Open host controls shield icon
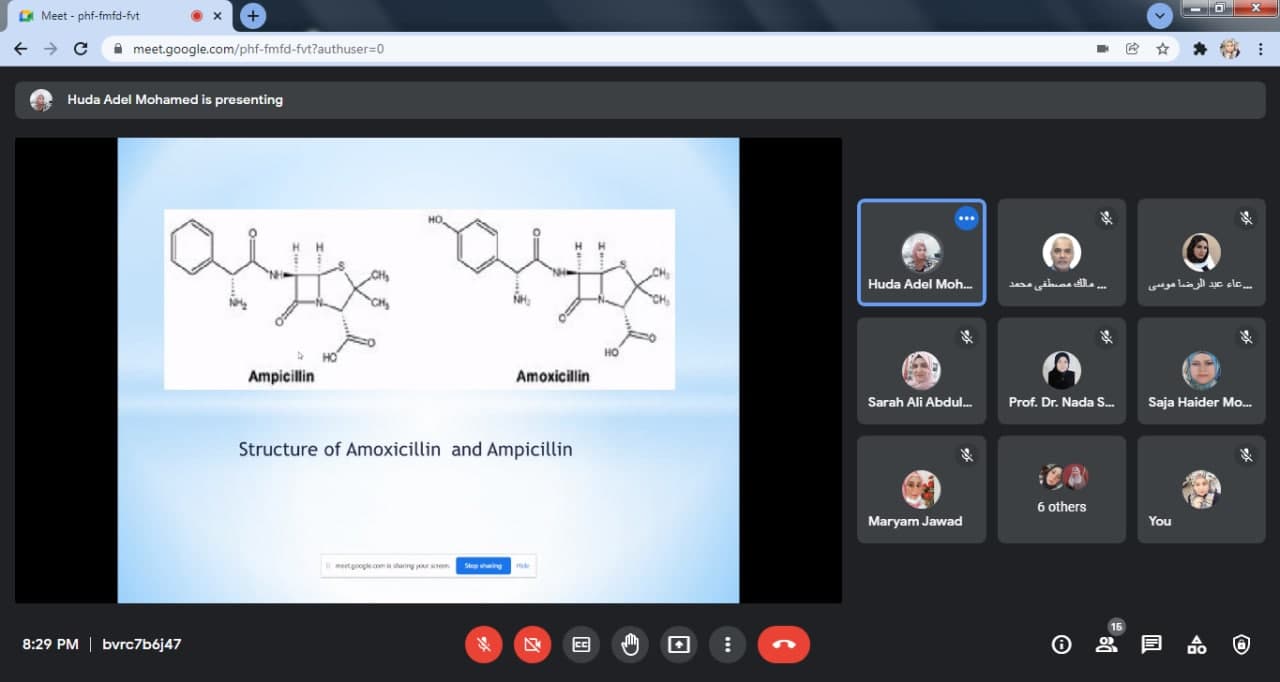Screen dimensions: 1280x682 pyautogui.click(x=1241, y=645)
